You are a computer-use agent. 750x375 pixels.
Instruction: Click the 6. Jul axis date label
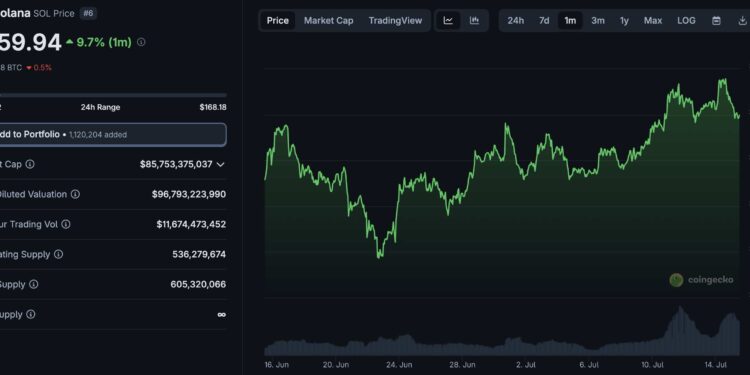coord(589,364)
